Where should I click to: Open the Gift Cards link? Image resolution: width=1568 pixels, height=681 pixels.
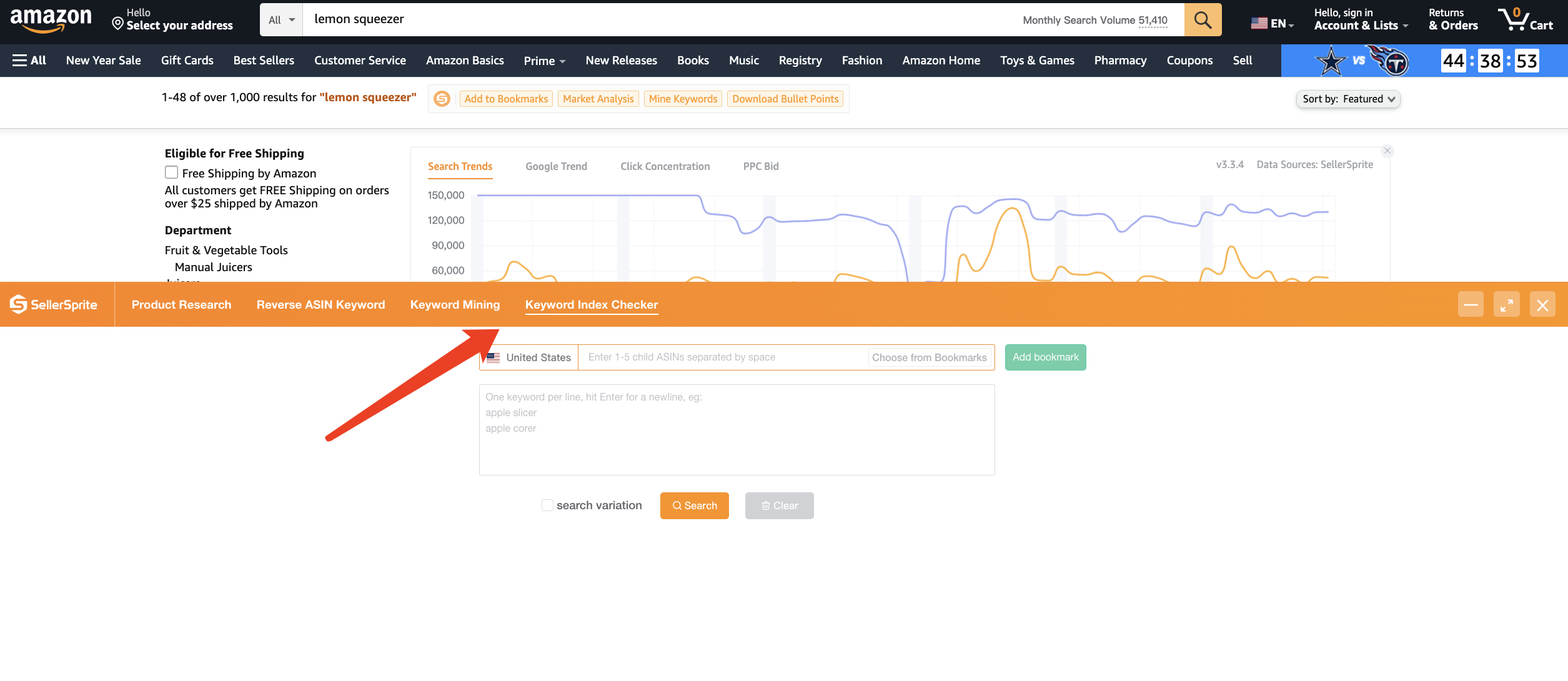[187, 61]
